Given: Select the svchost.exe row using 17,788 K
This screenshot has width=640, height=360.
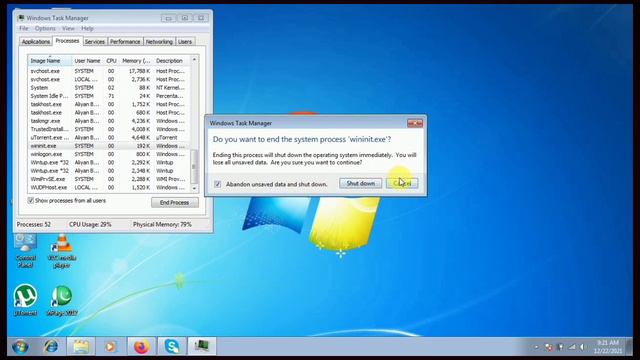Looking at the screenshot, I should (x=109, y=71).
